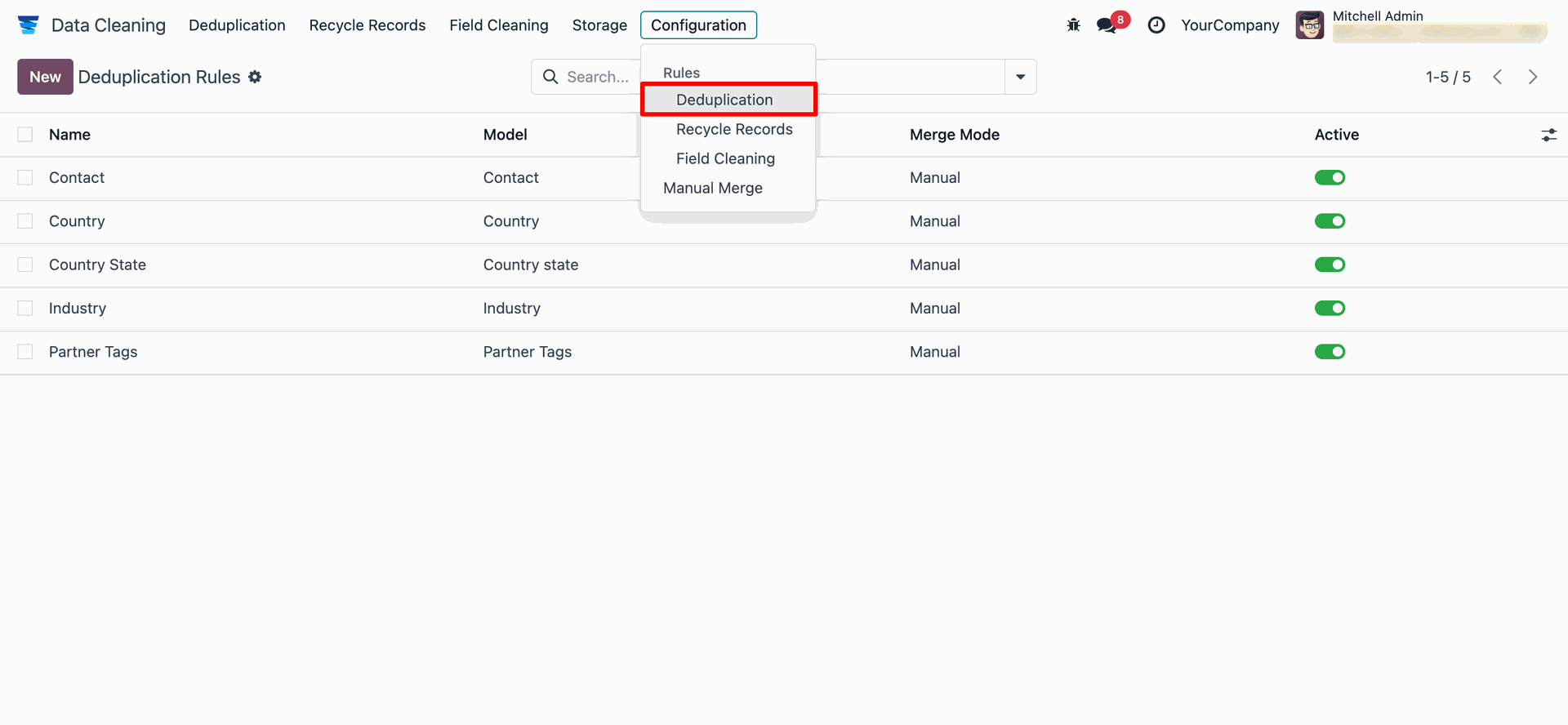Select Recycle Records in Configuration menu

point(734,129)
